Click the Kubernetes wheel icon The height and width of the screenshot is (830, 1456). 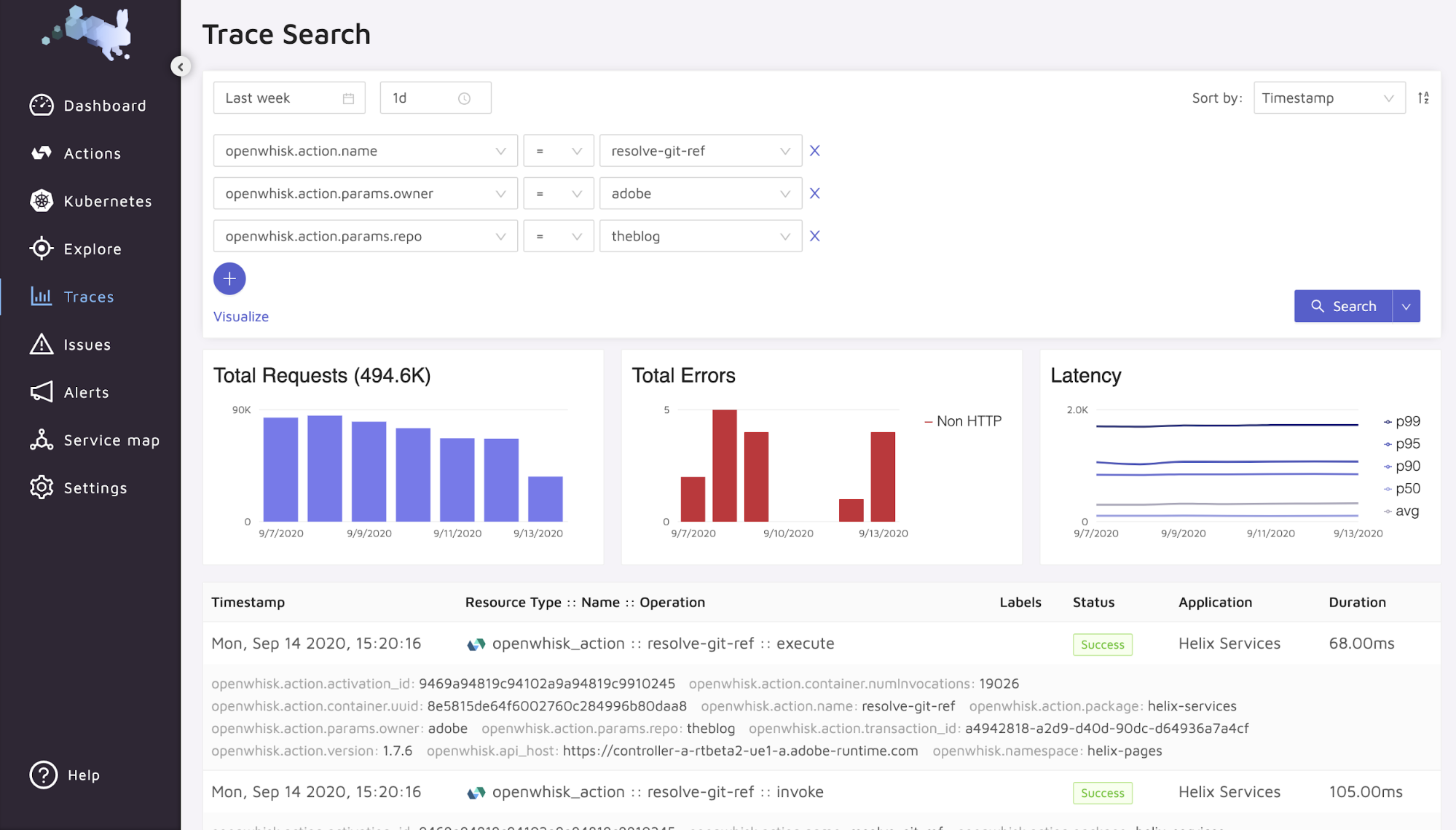42,201
